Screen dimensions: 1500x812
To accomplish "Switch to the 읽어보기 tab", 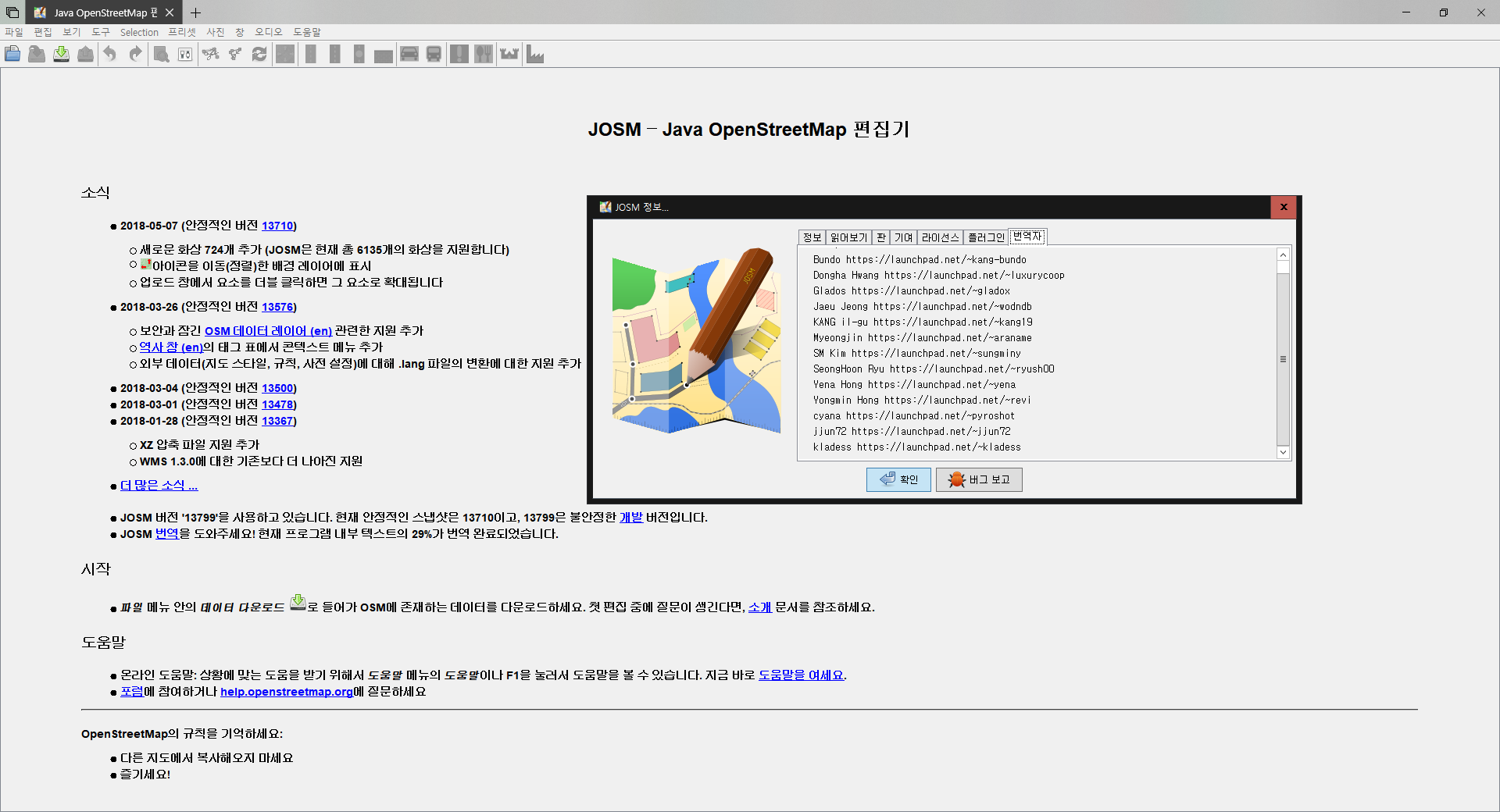I will point(848,237).
